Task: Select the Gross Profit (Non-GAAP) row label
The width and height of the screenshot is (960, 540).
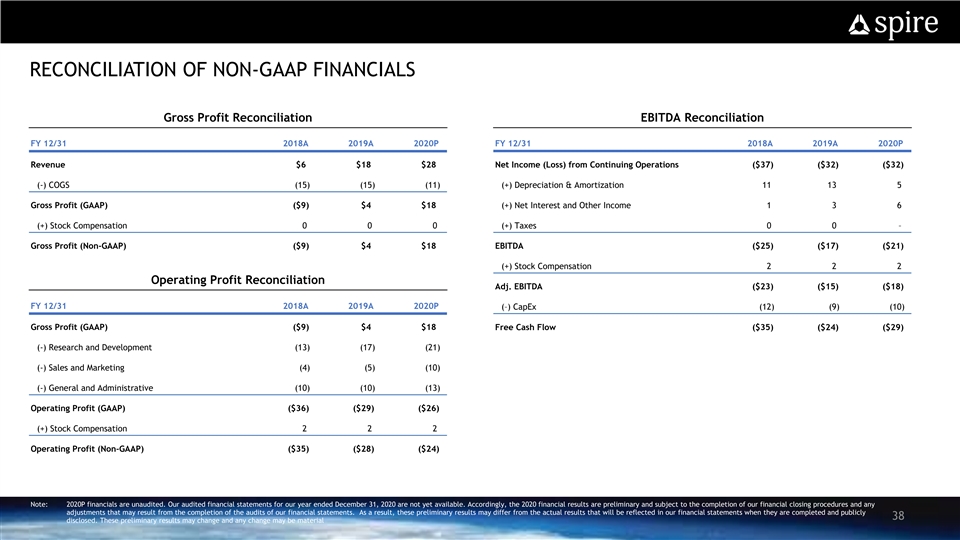Action: click(x=78, y=245)
